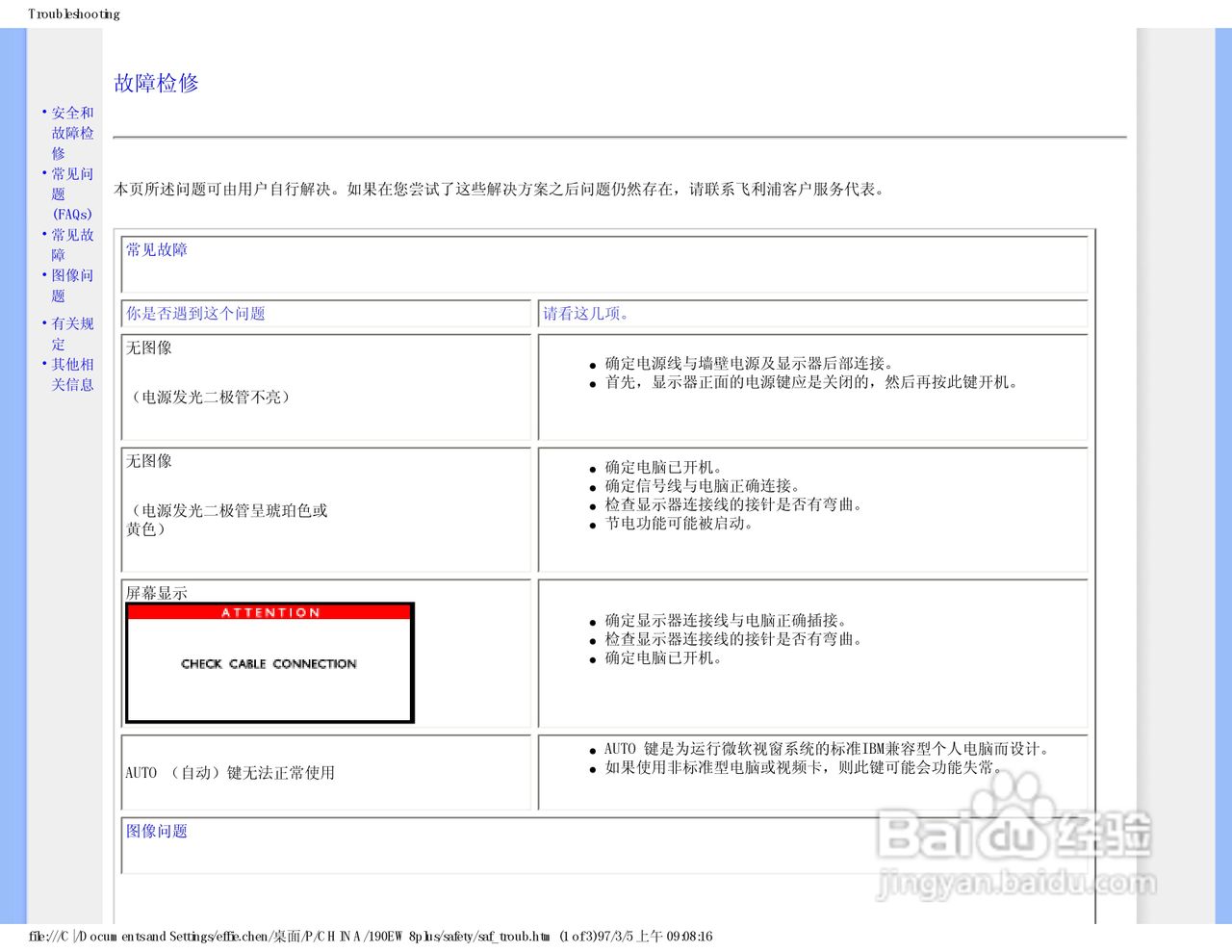Click the text 电源发光二极管呈琥珀色或黄色
This screenshot has height=952, width=1232.
click(x=227, y=520)
